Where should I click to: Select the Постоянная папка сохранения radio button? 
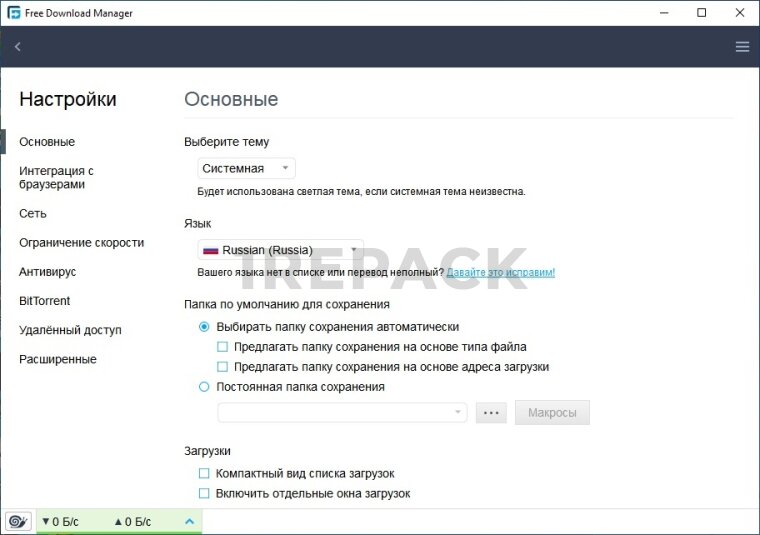[x=204, y=387]
